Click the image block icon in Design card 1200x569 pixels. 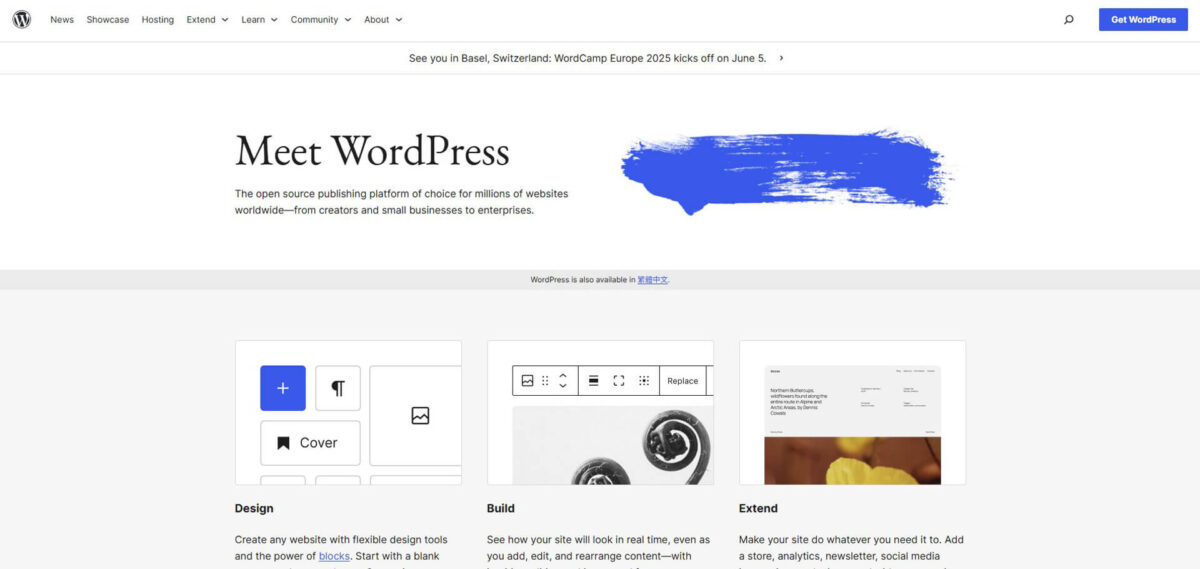coord(420,415)
